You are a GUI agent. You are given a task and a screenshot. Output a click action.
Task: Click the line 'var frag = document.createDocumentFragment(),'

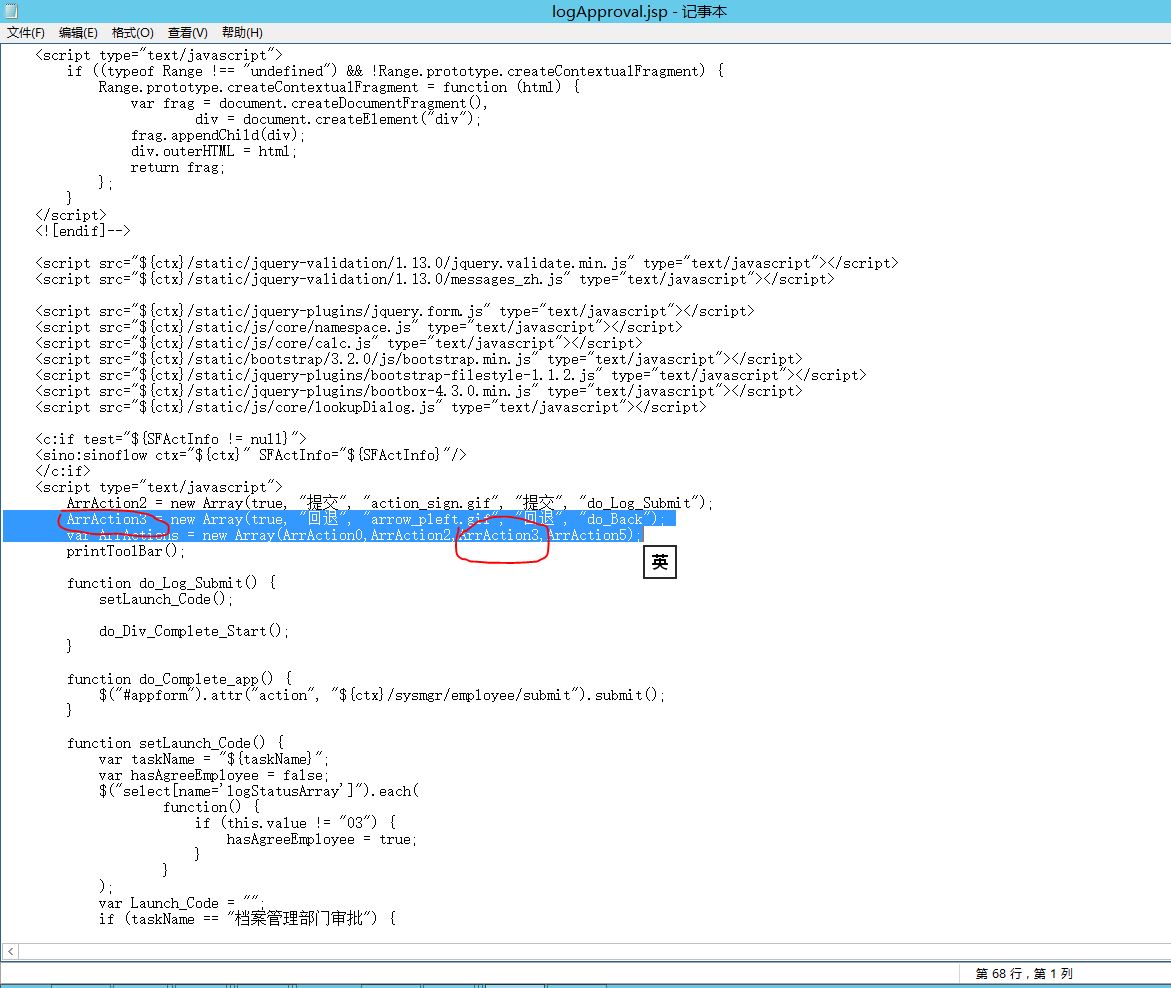click(x=309, y=103)
